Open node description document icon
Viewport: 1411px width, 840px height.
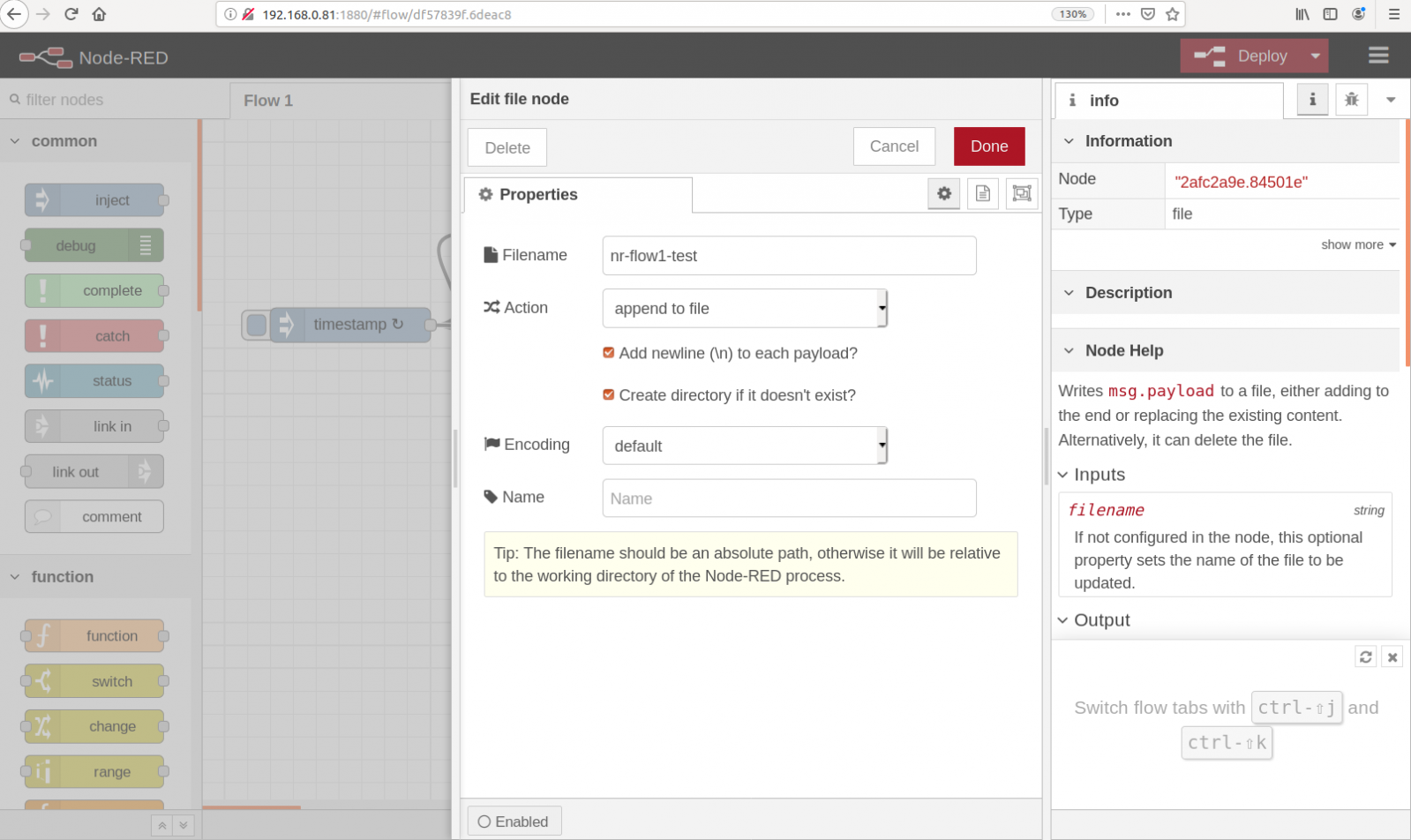coord(982,193)
